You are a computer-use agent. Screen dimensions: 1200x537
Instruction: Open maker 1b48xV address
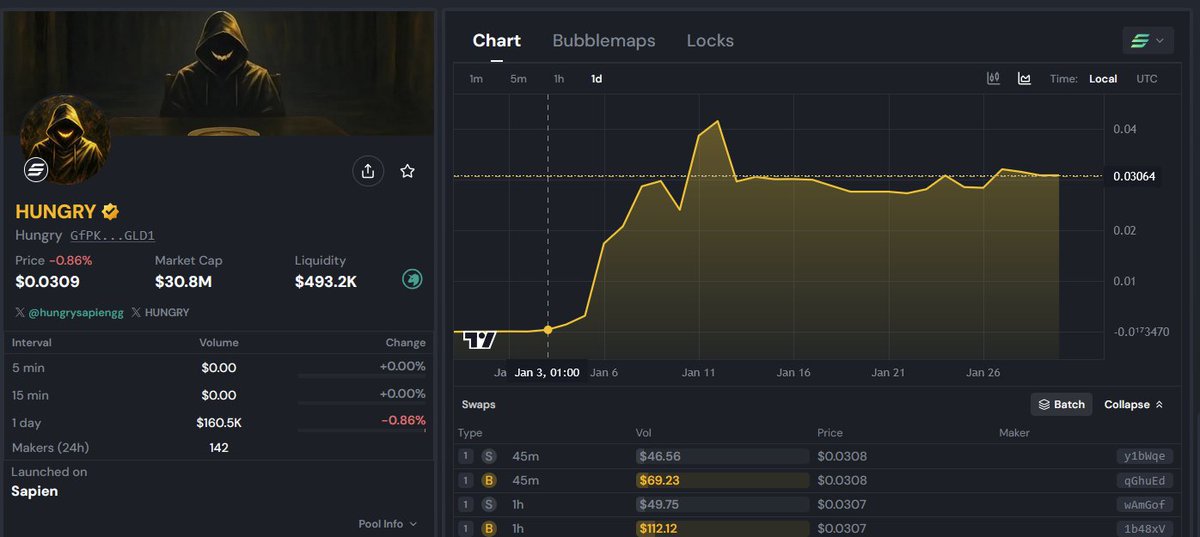(1145, 528)
